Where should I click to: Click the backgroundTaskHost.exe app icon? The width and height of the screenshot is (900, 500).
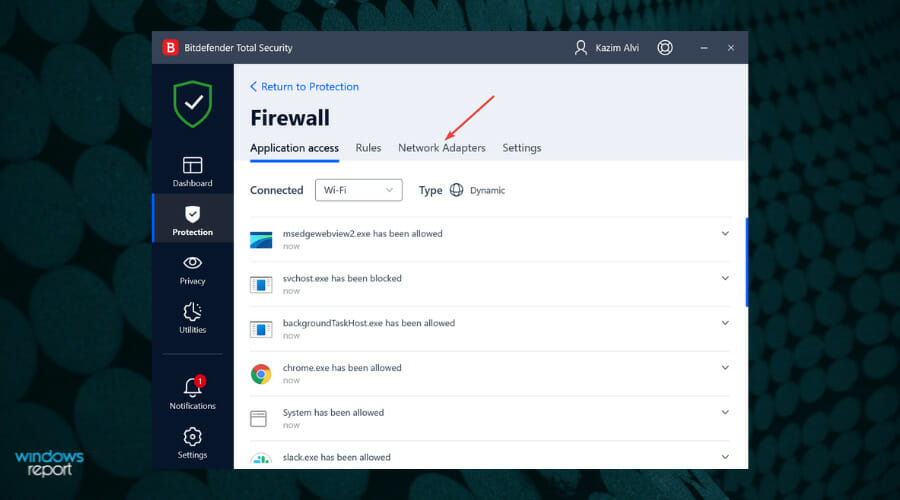[x=261, y=330]
